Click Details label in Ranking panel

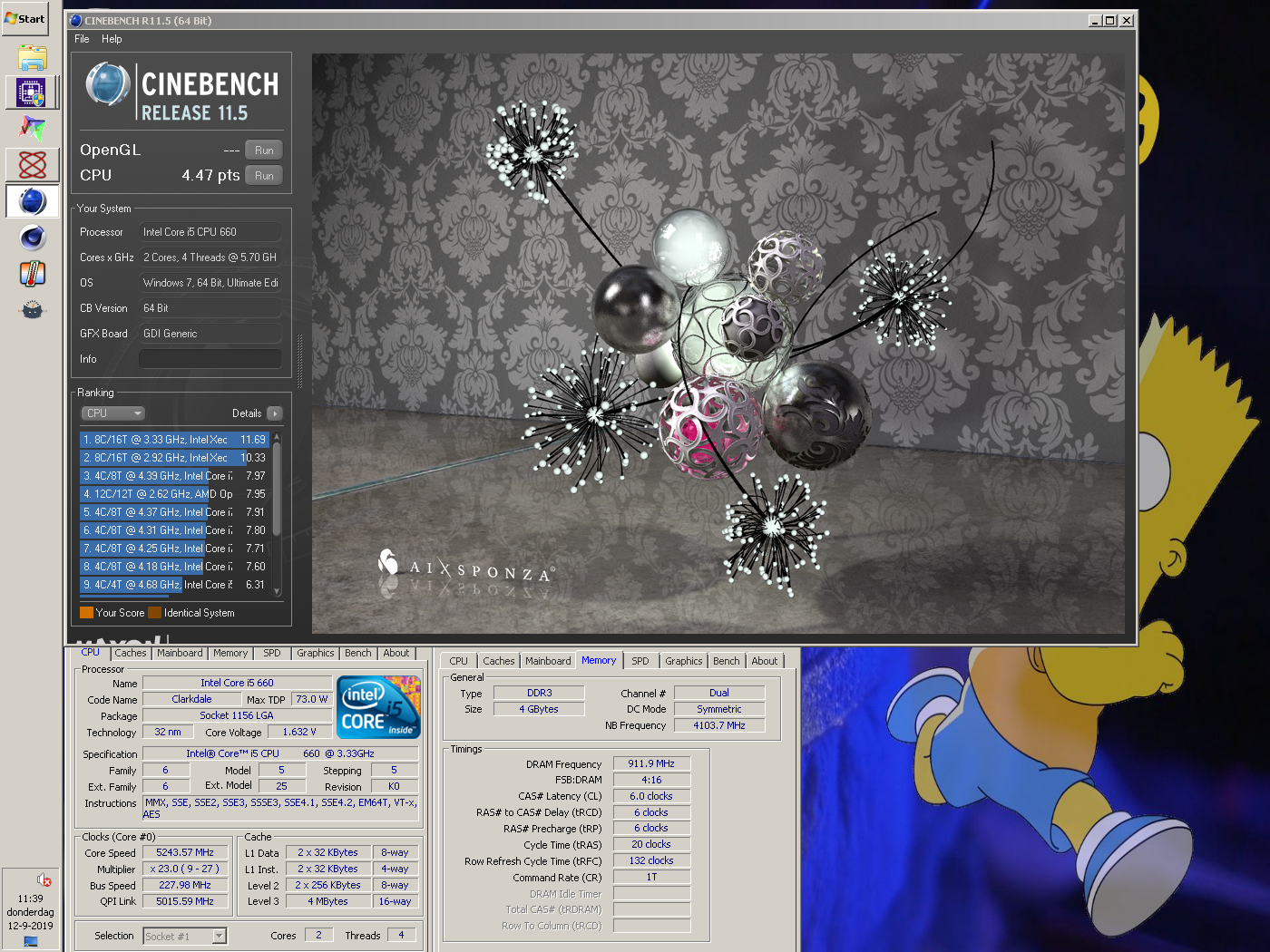tap(247, 413)
